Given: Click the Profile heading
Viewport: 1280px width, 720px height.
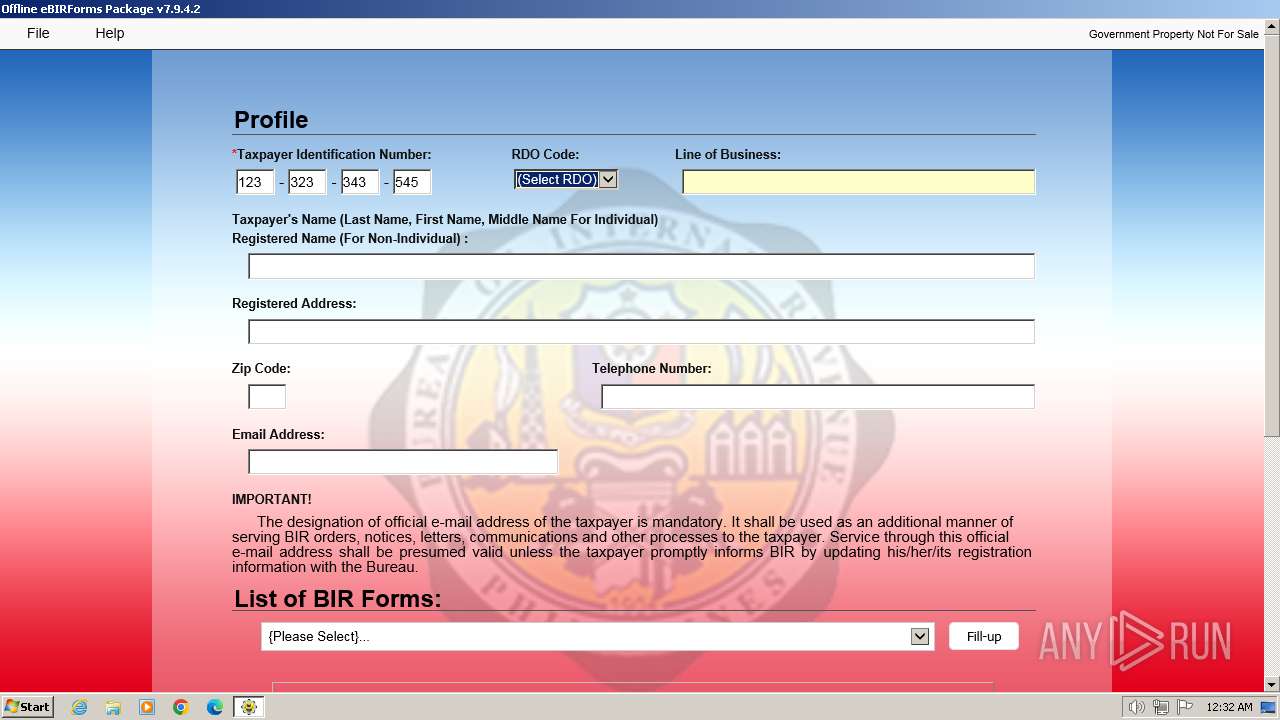Looking at the screenshot, I should click(x=271, y=120).
